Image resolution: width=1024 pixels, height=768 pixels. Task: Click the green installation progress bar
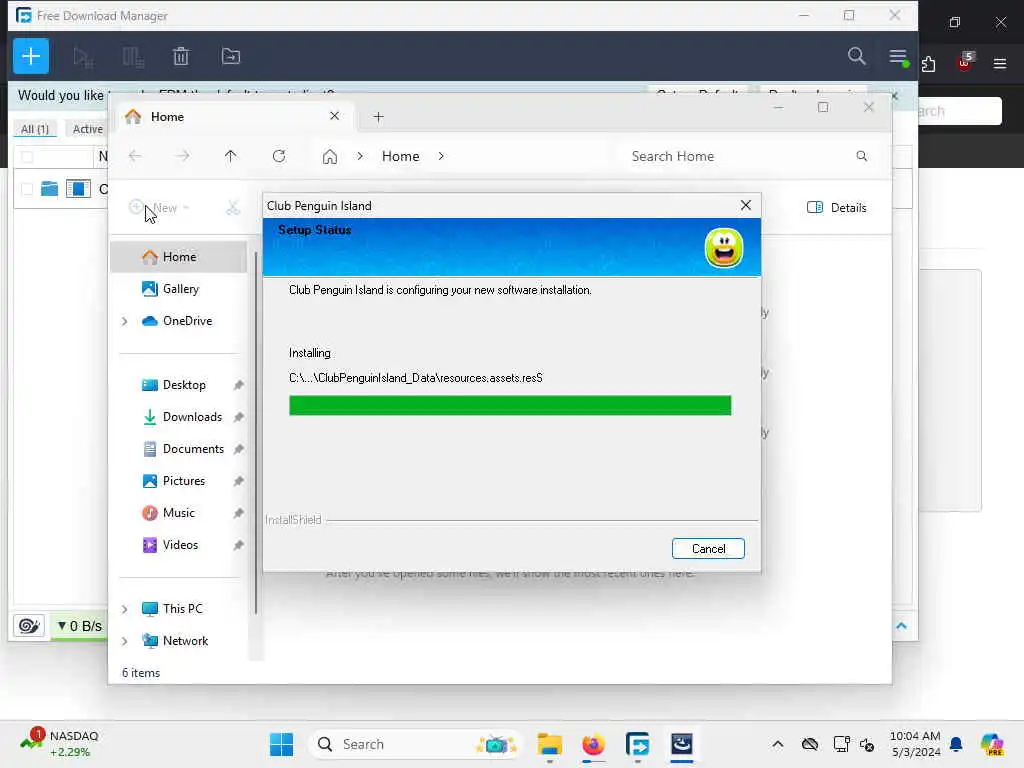click(x=510, y=405)
